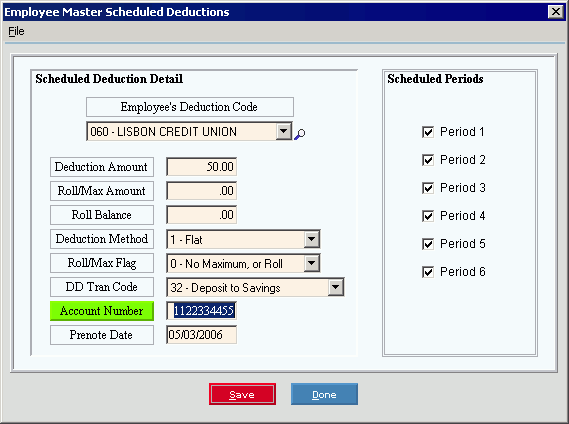Disable the Period 4 checkbox
Screen dimensions: 569x424
tap(428, 216)
